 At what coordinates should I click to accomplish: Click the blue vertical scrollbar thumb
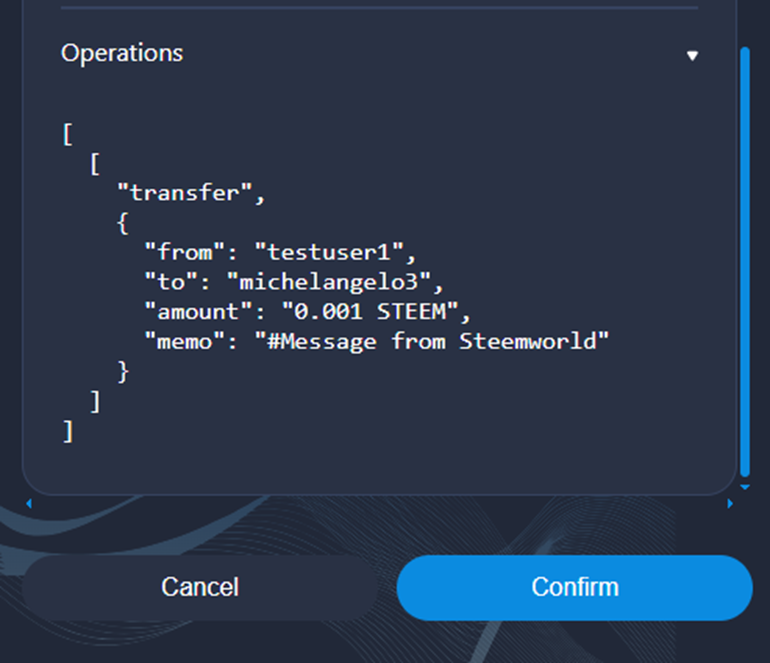click(744, 260)
